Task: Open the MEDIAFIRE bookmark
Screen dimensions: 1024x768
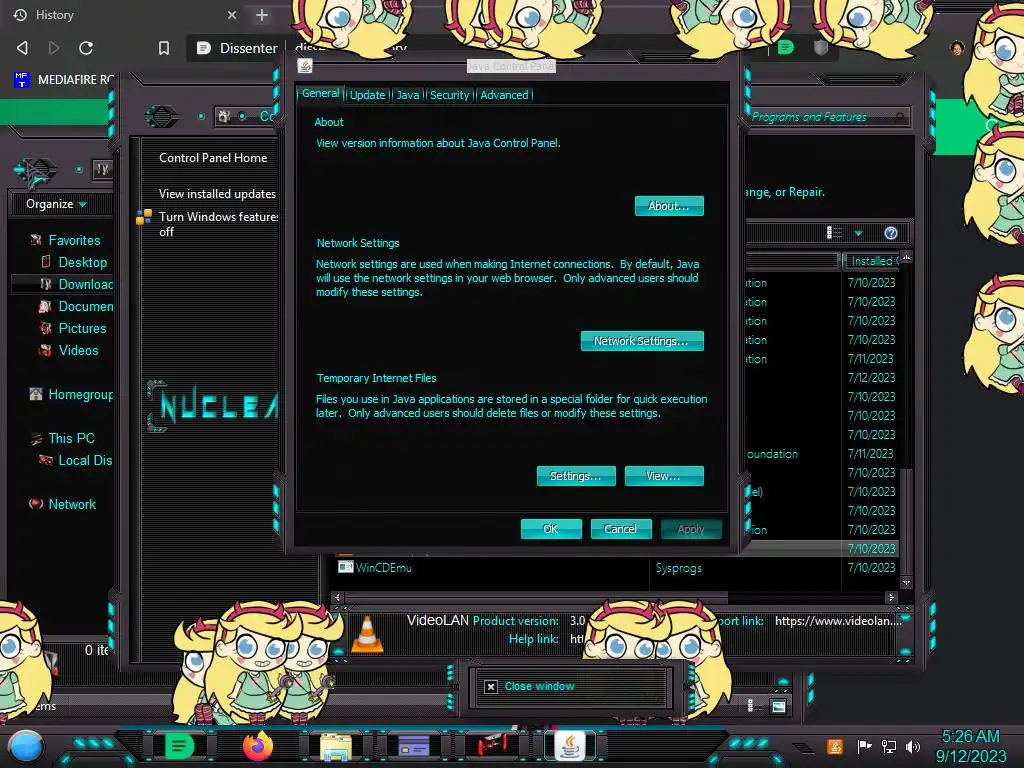Action: pos(64,80)
